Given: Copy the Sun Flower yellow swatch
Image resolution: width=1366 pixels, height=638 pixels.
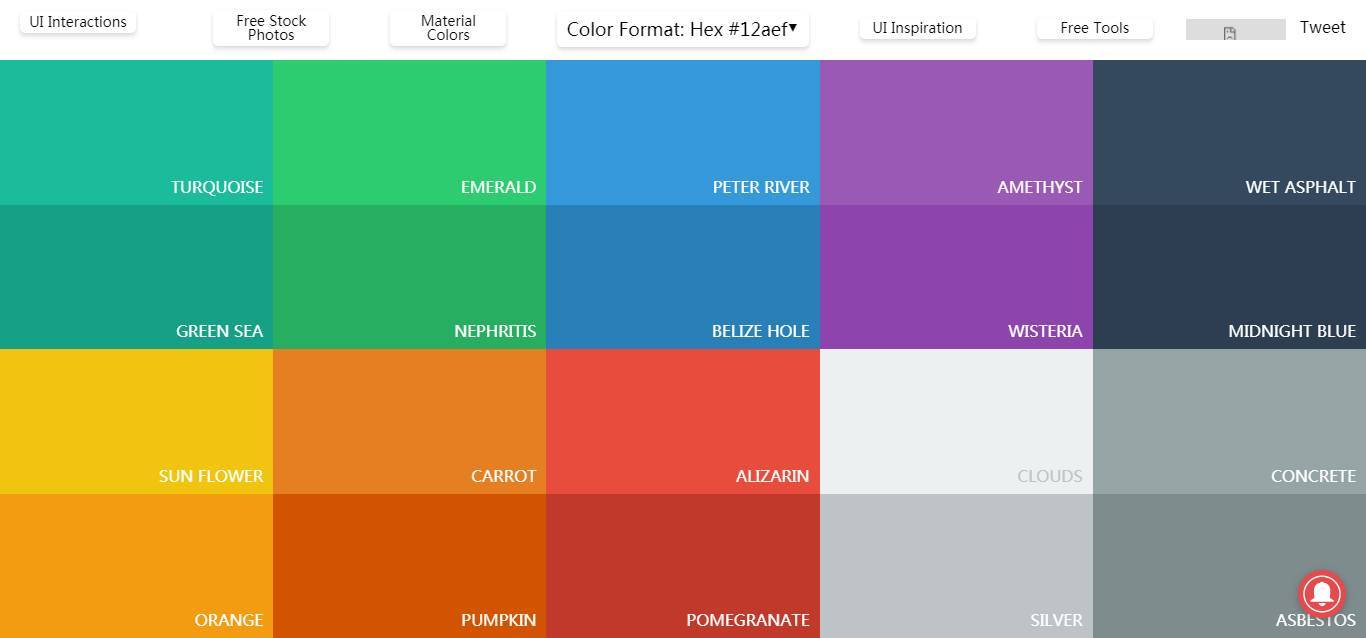Looking at the screenshot, I should point(136,421).
